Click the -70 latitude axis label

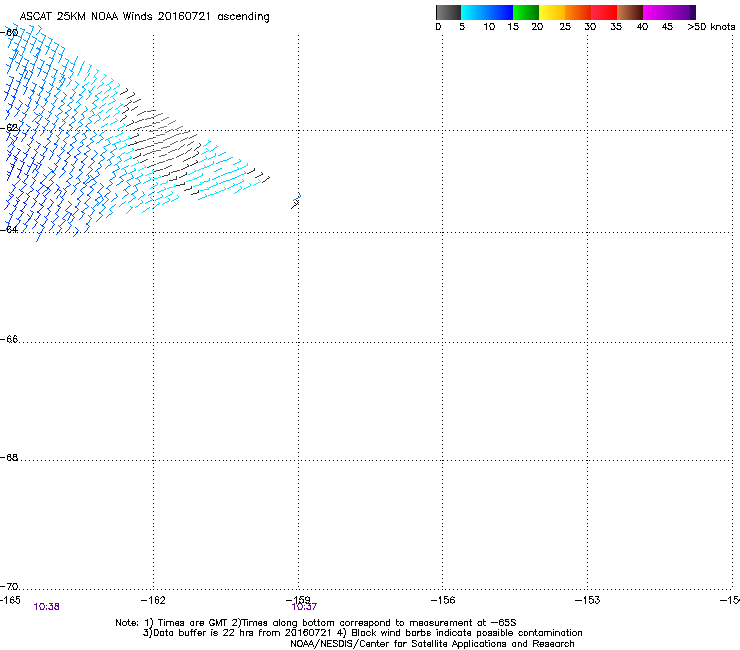tap(9, 586)
